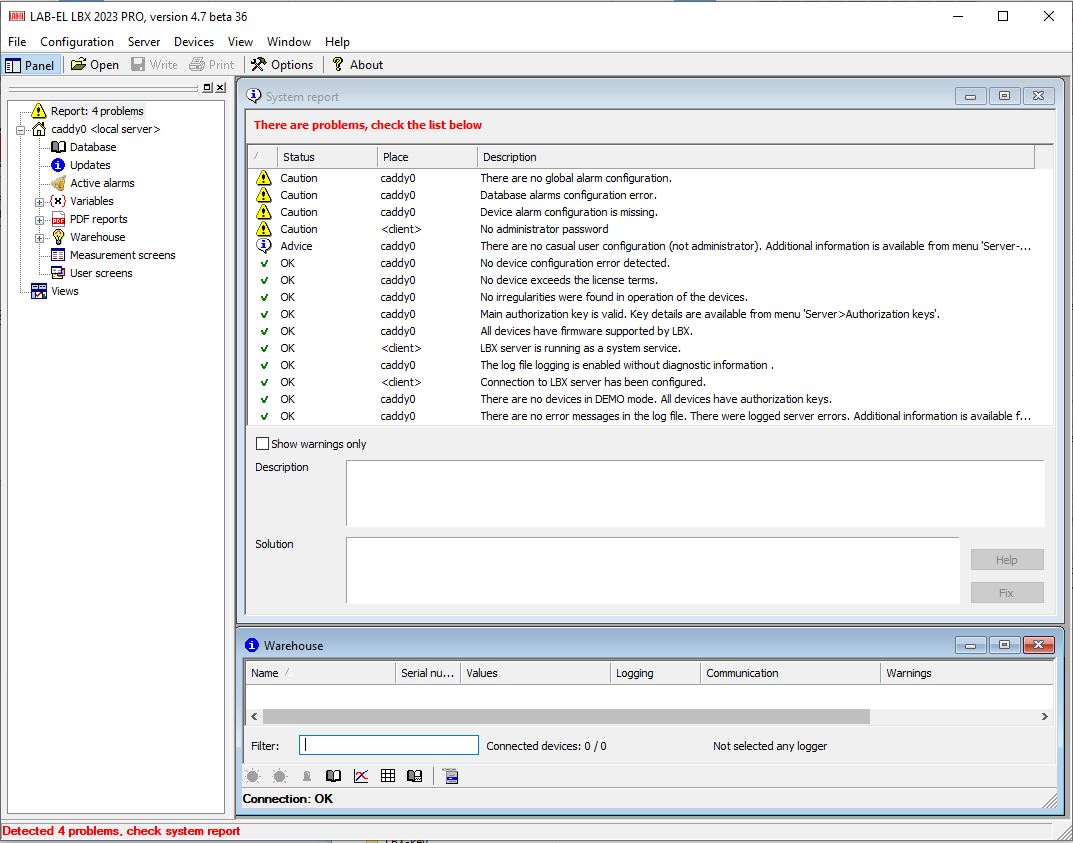Toggle the Panel toolbar button
Image resolution: width=1073 pixels, height=843 pixels.
30,65
